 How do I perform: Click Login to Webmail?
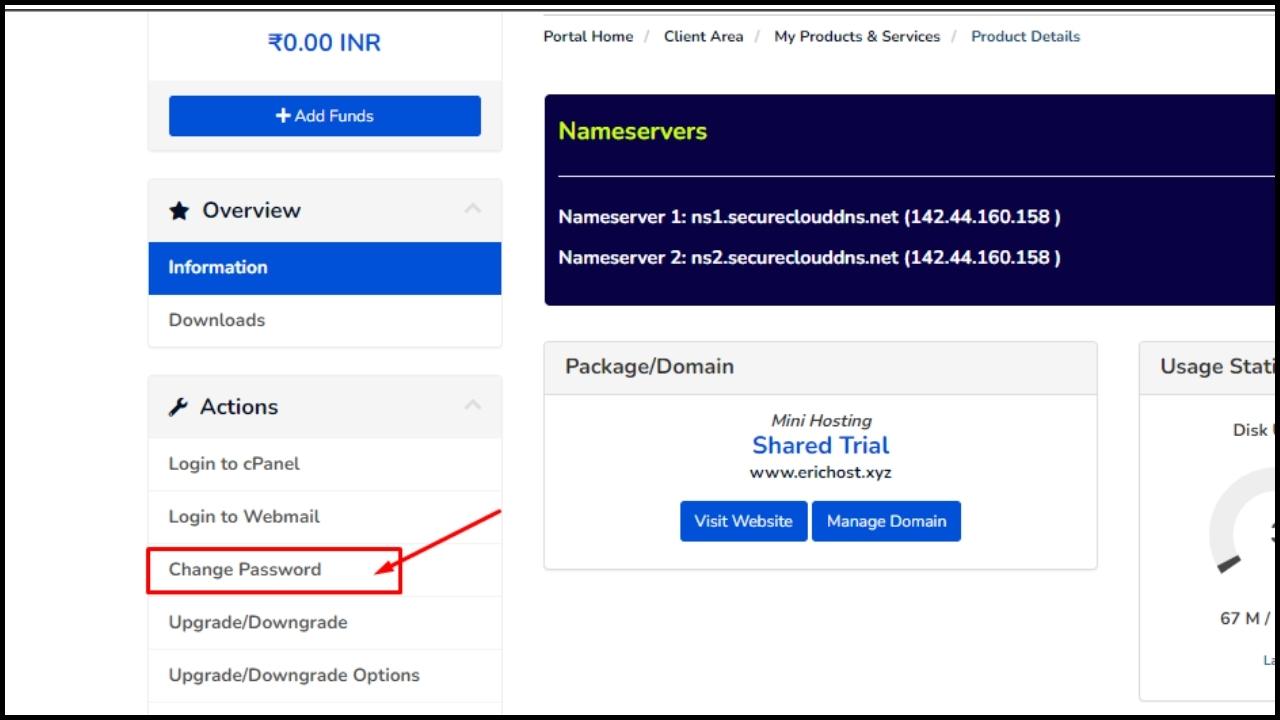pyautogui.click(x=243, y=517)
